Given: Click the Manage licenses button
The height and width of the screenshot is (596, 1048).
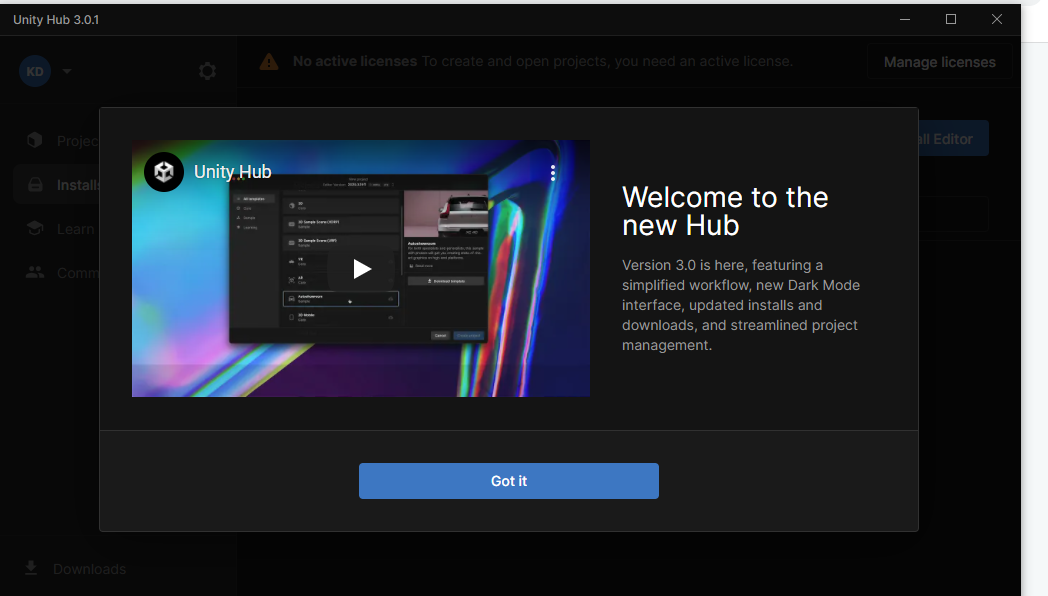Looking at the screenshot, I should (x=939, y=62).
